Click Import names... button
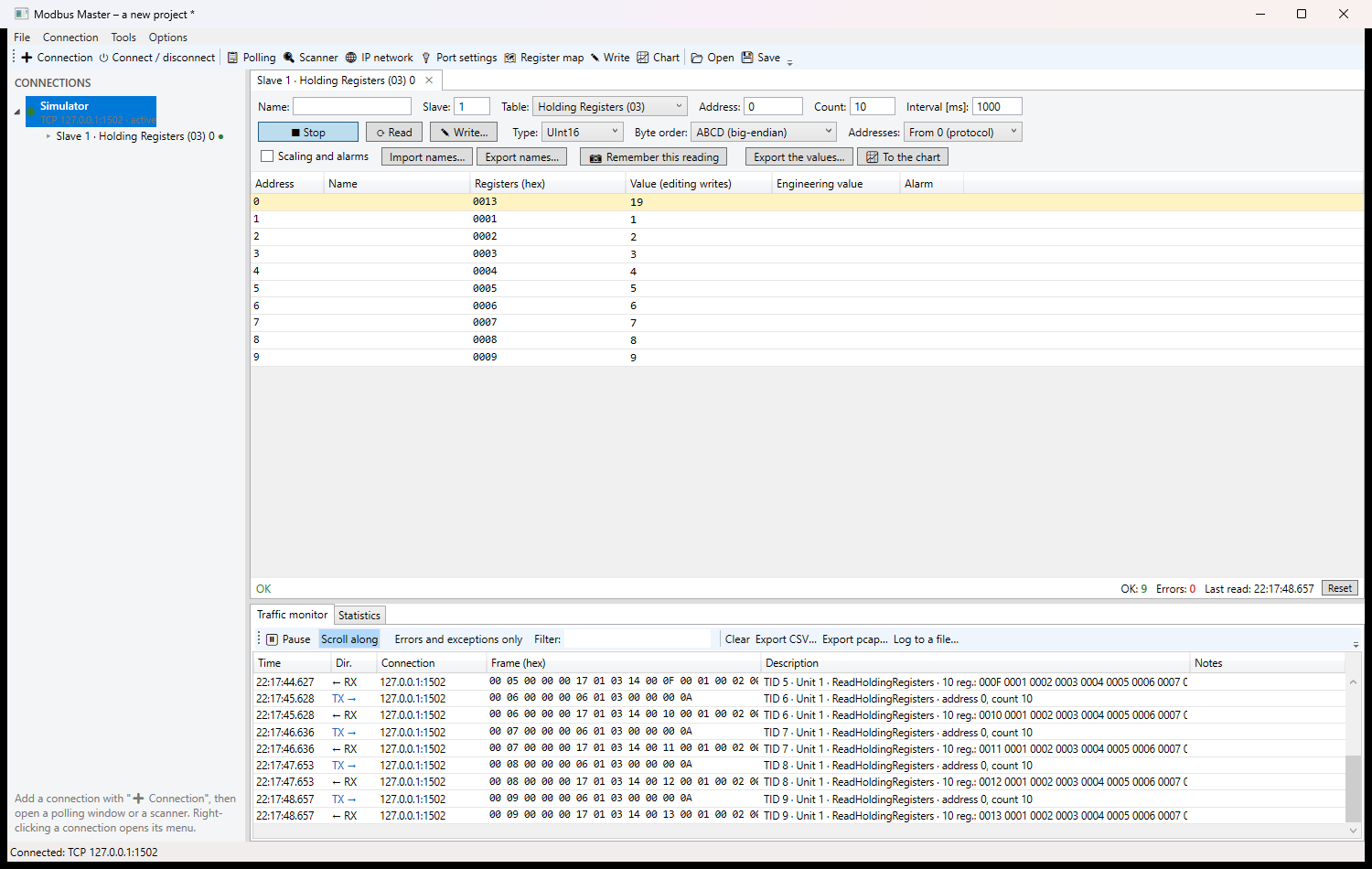The width and height of the screenshot is (1372, 869). 427,157
